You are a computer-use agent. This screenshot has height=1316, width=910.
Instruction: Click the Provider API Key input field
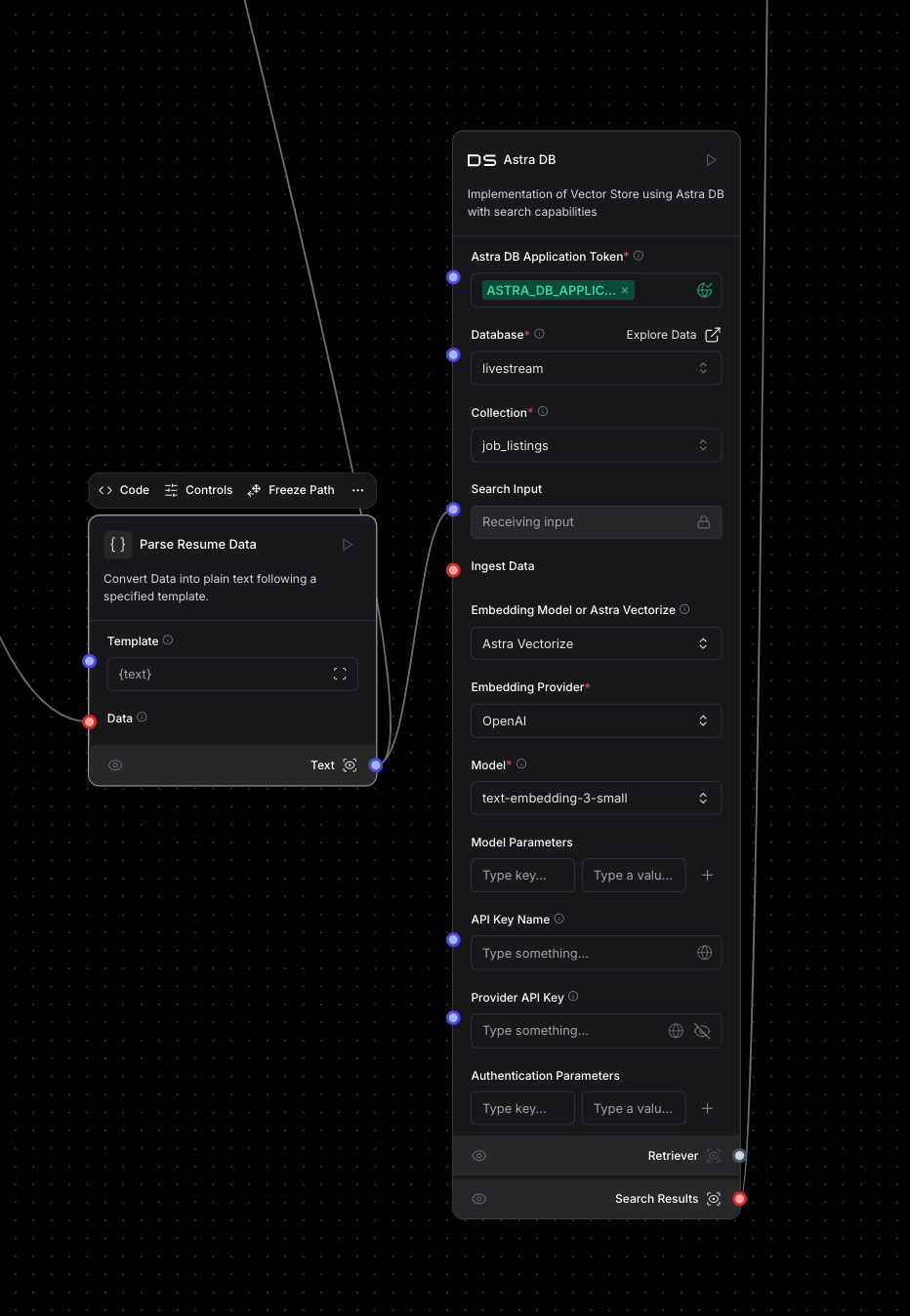tap(566, 1031)
